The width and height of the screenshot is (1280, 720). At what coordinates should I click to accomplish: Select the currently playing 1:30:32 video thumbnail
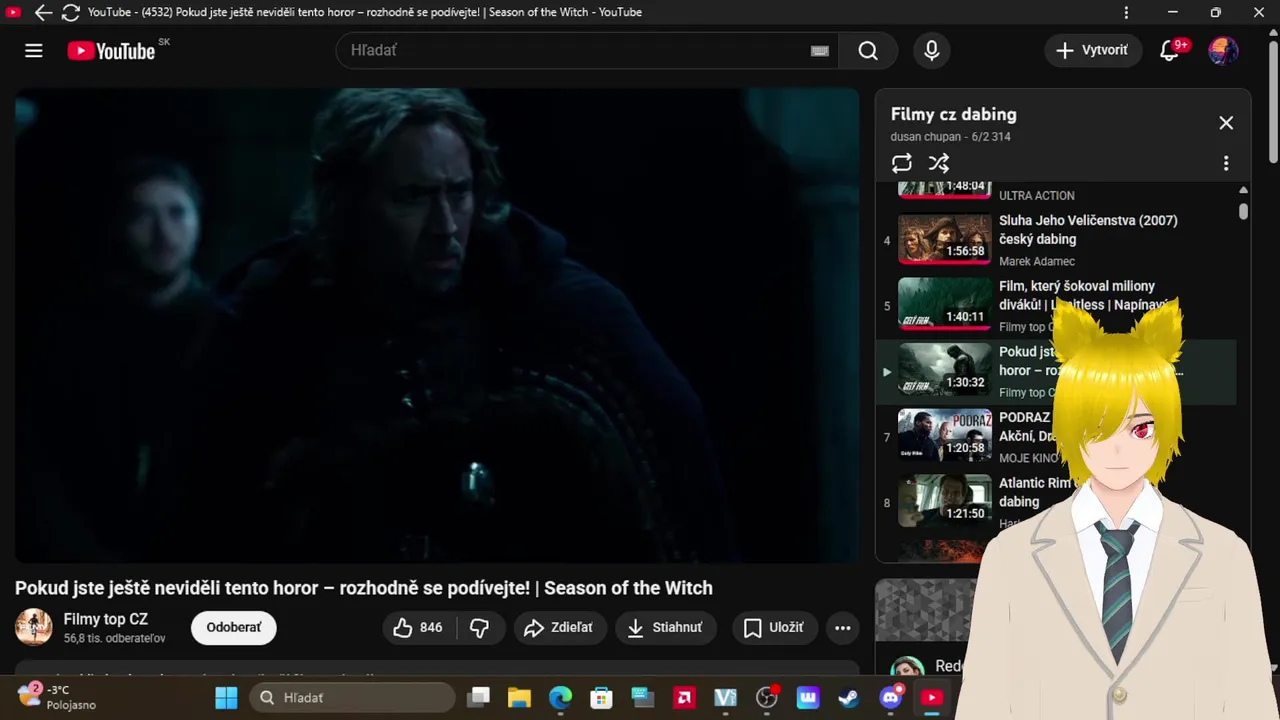944,370
